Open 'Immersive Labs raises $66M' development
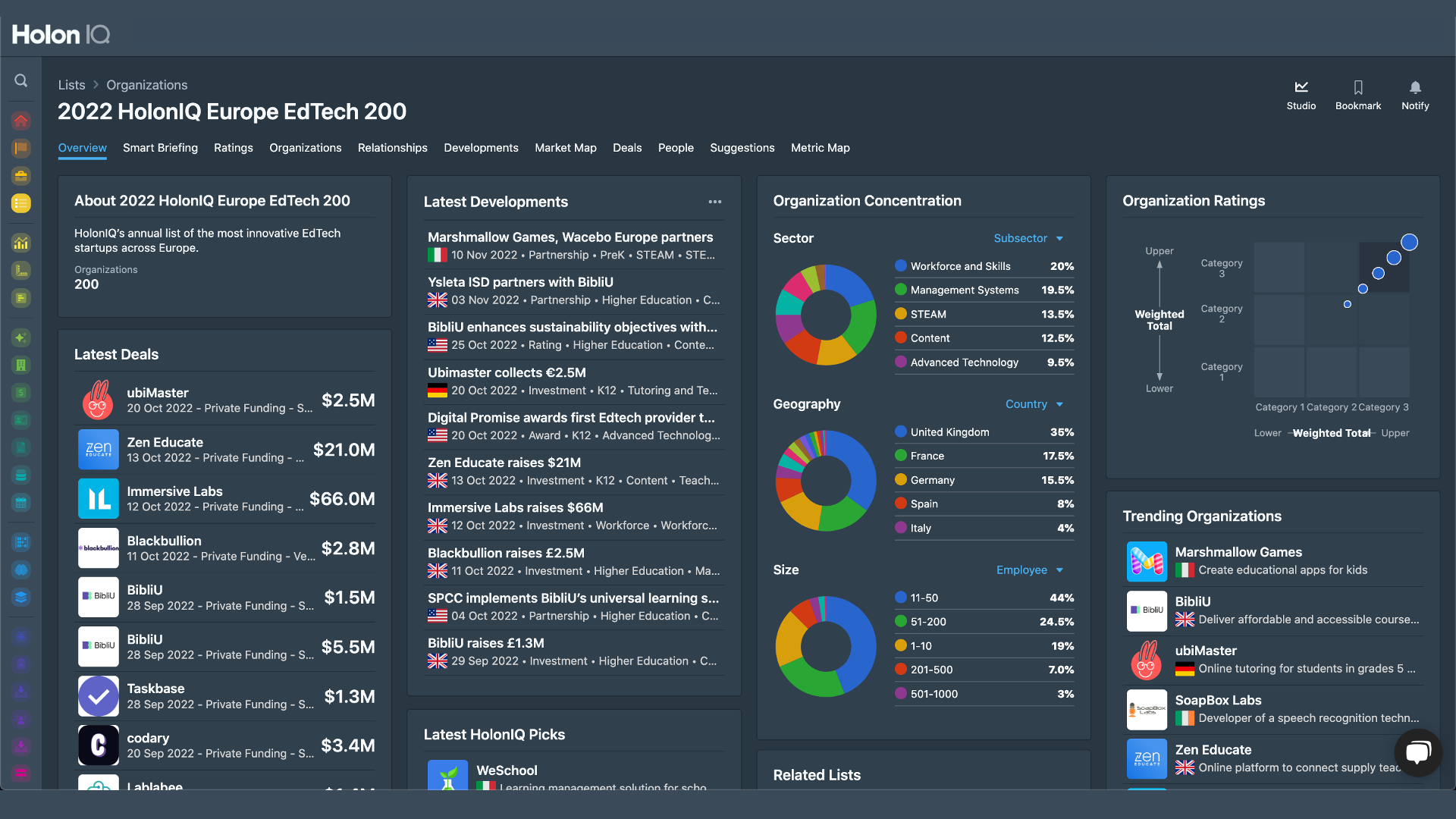The height and width of the screenshot is (819, 1456). tap(574, 516)
